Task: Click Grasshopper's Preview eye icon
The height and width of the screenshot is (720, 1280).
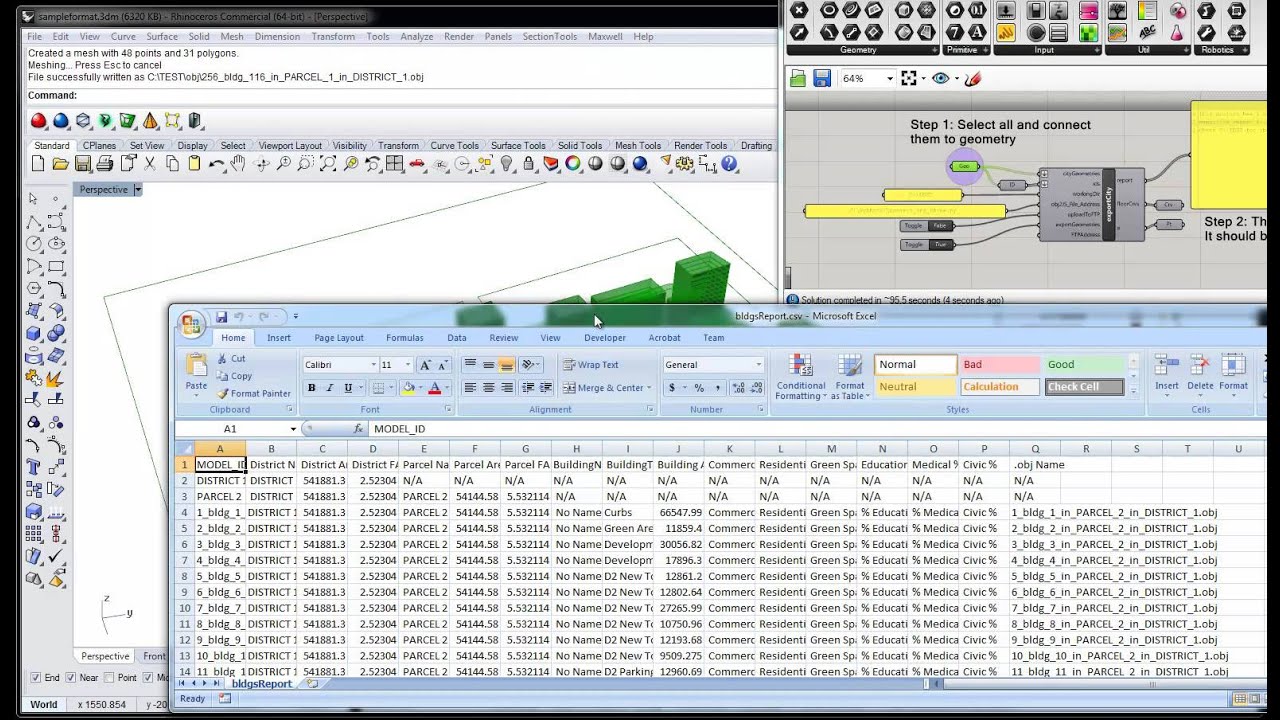Action: tap(940, 78)
